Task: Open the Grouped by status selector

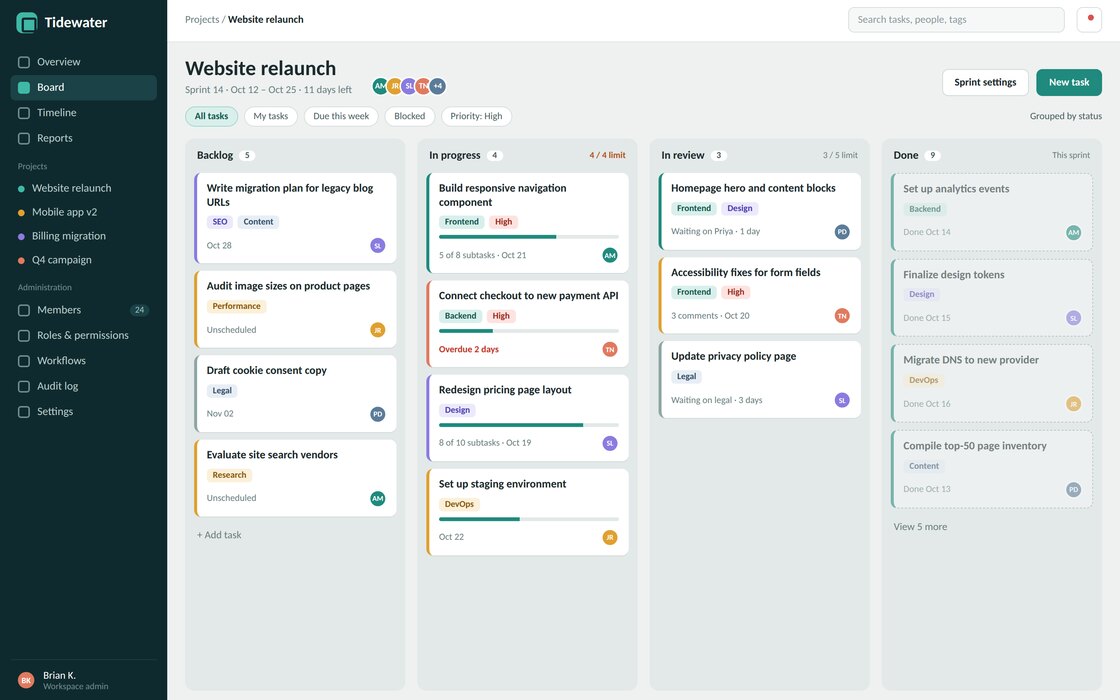Action: click(x=1066, y=116)
